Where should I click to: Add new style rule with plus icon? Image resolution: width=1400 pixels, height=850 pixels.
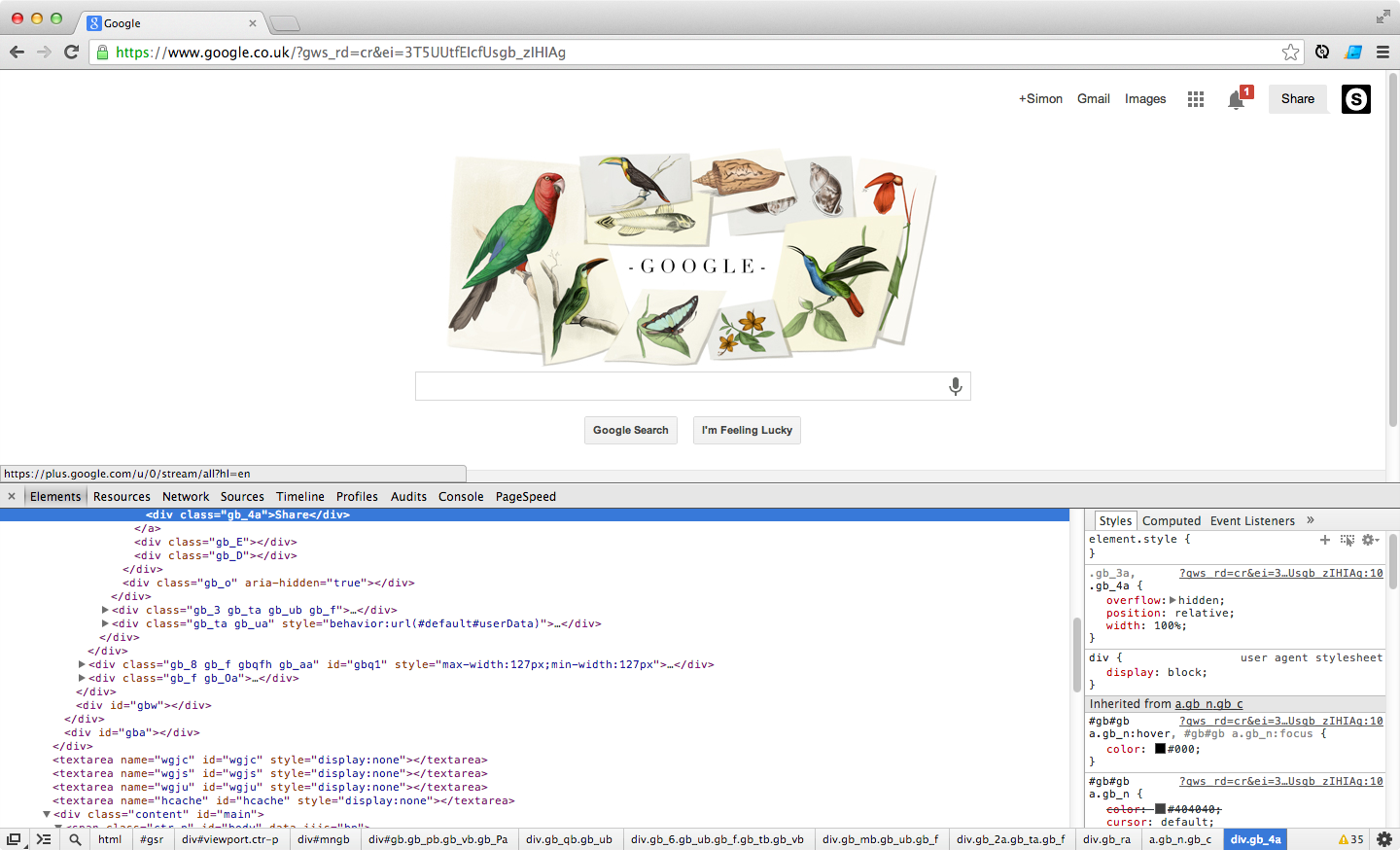1324,540
